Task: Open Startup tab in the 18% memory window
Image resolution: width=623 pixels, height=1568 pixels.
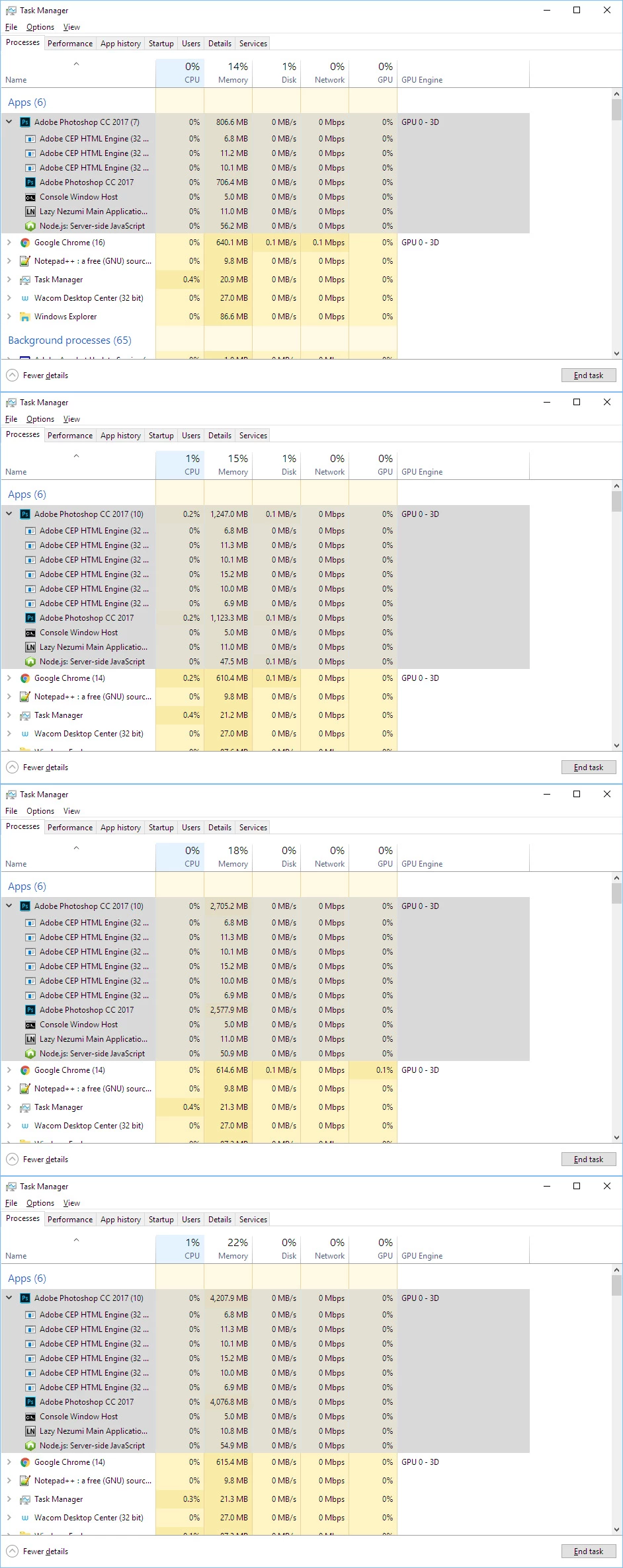Action: click(161, 828)
